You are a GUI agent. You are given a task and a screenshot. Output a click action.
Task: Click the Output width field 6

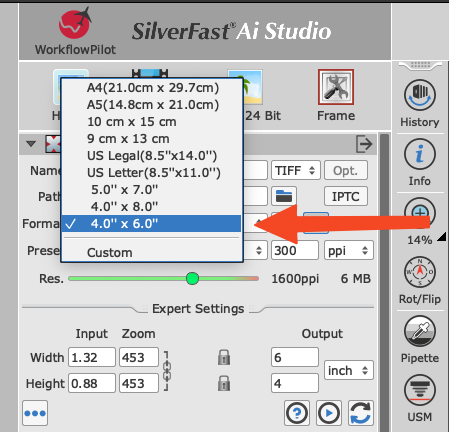pyautogui.click(x=295, y=357)
